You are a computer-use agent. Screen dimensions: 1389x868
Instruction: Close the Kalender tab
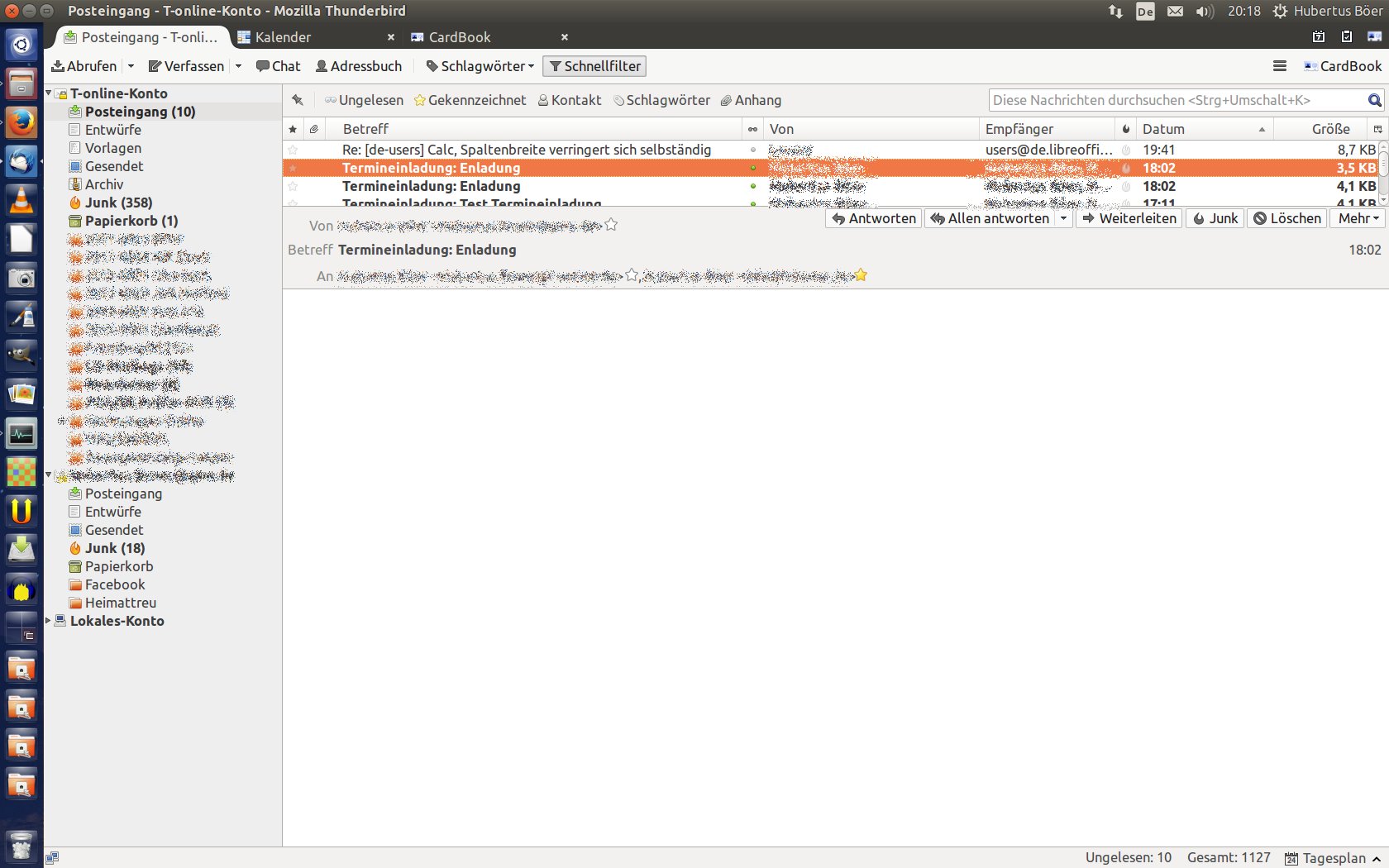(x=391, y=37)
